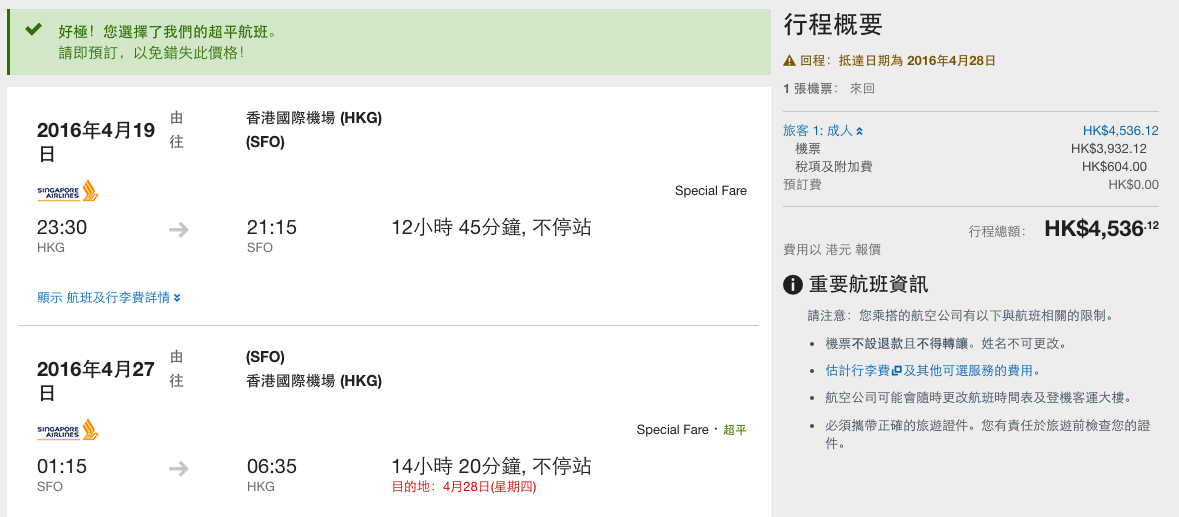Click outbound flight direction arrow icon

pyautogui.click(x=178, y=230)
